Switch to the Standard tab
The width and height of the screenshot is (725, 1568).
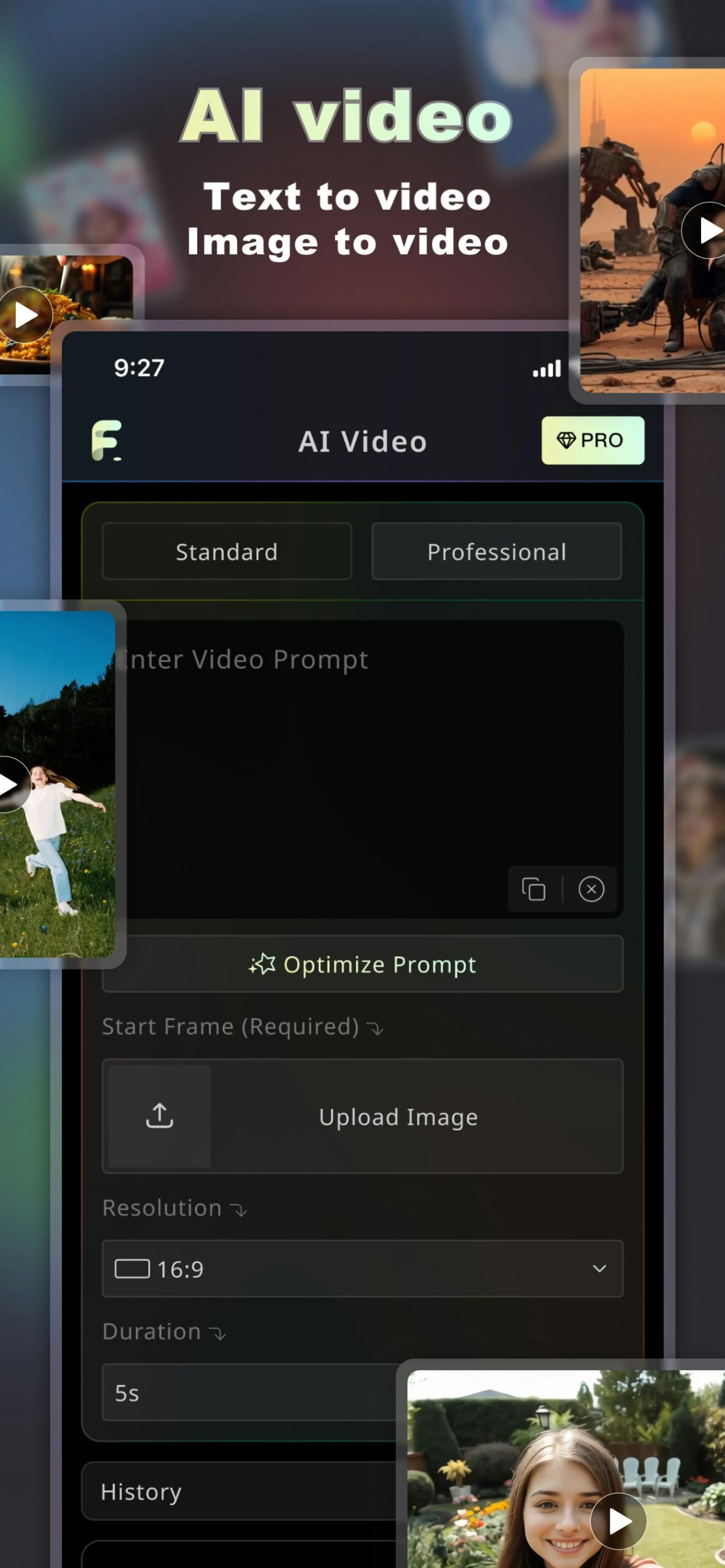tap(227, 551)
